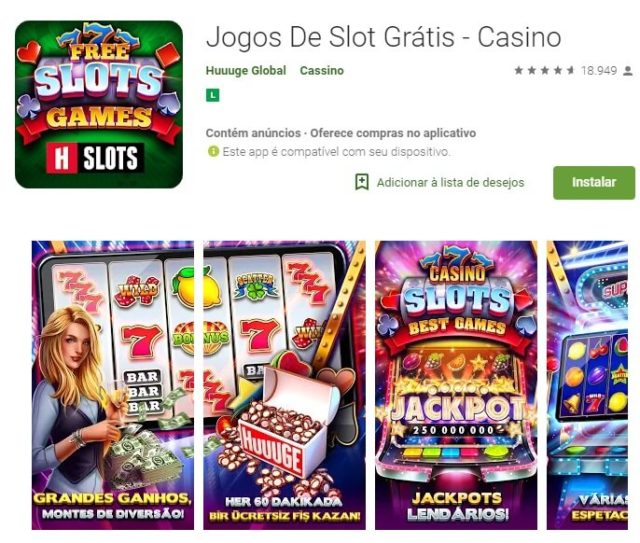Open the Grandes Ganhos screenshot
640x543 pixels.
(113, 385)
